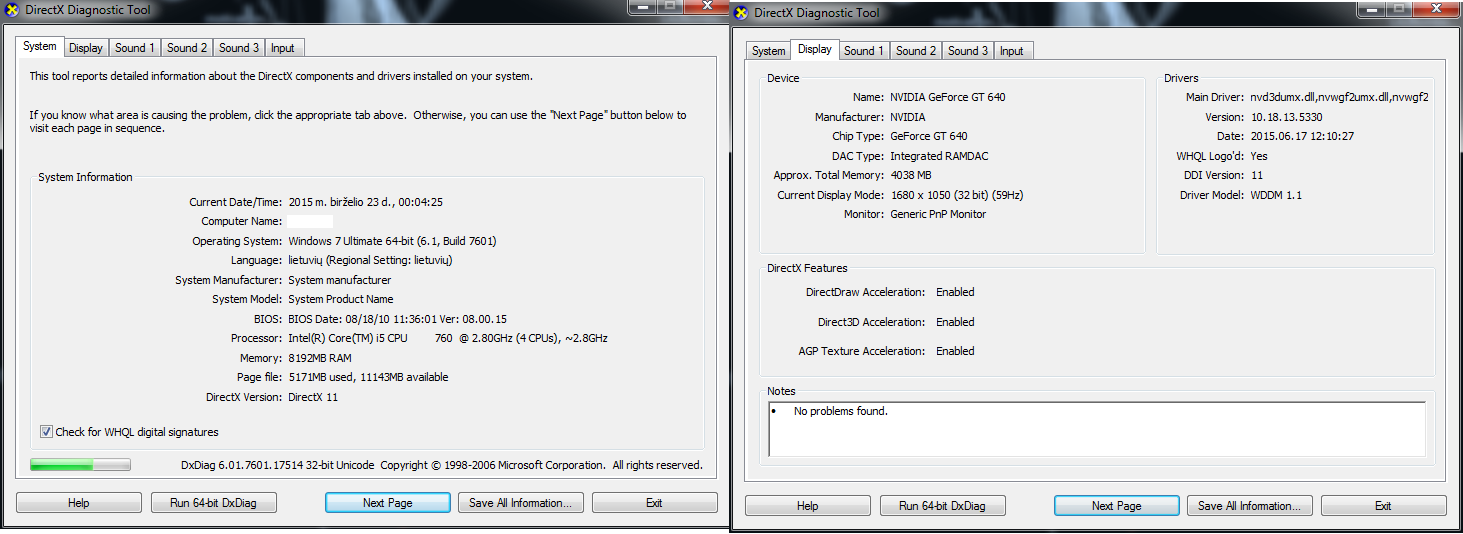
Task: Exit the left DxDiag window
Action: pos(654,503)
